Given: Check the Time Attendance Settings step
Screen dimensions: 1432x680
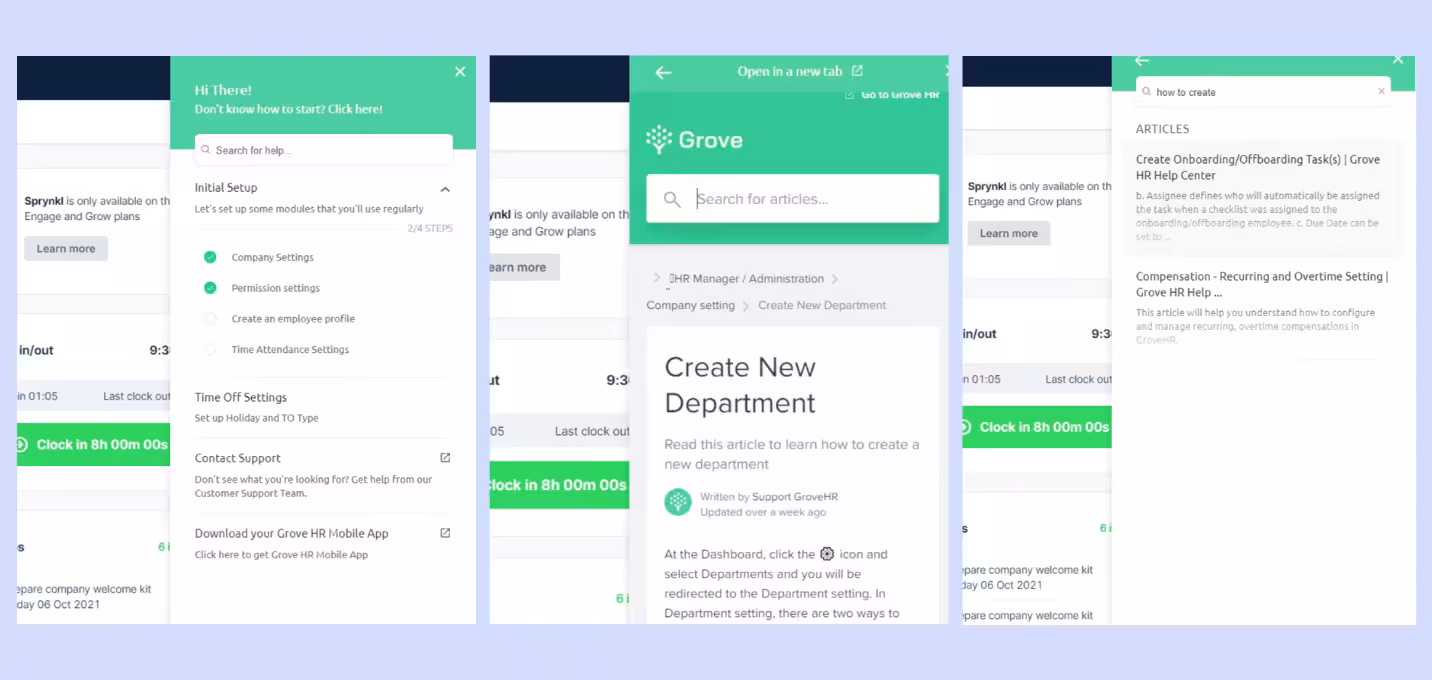Looking at the screenshot, I should click(x=210, y=350).
